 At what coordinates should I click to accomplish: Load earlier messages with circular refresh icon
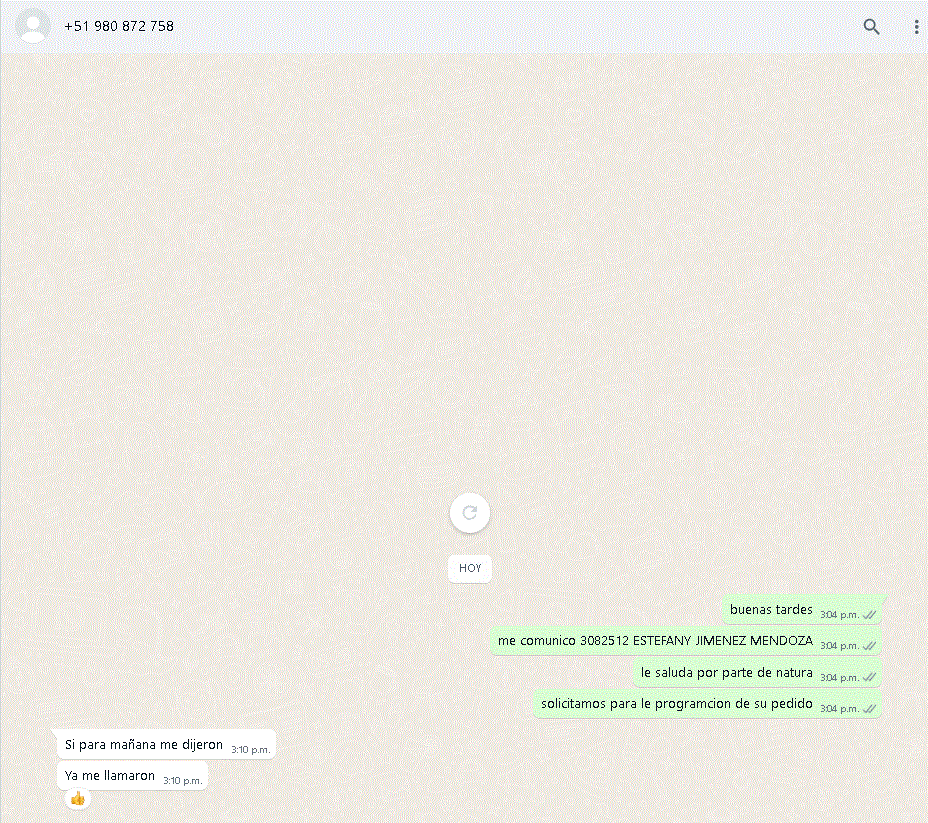tap(470, 513)
